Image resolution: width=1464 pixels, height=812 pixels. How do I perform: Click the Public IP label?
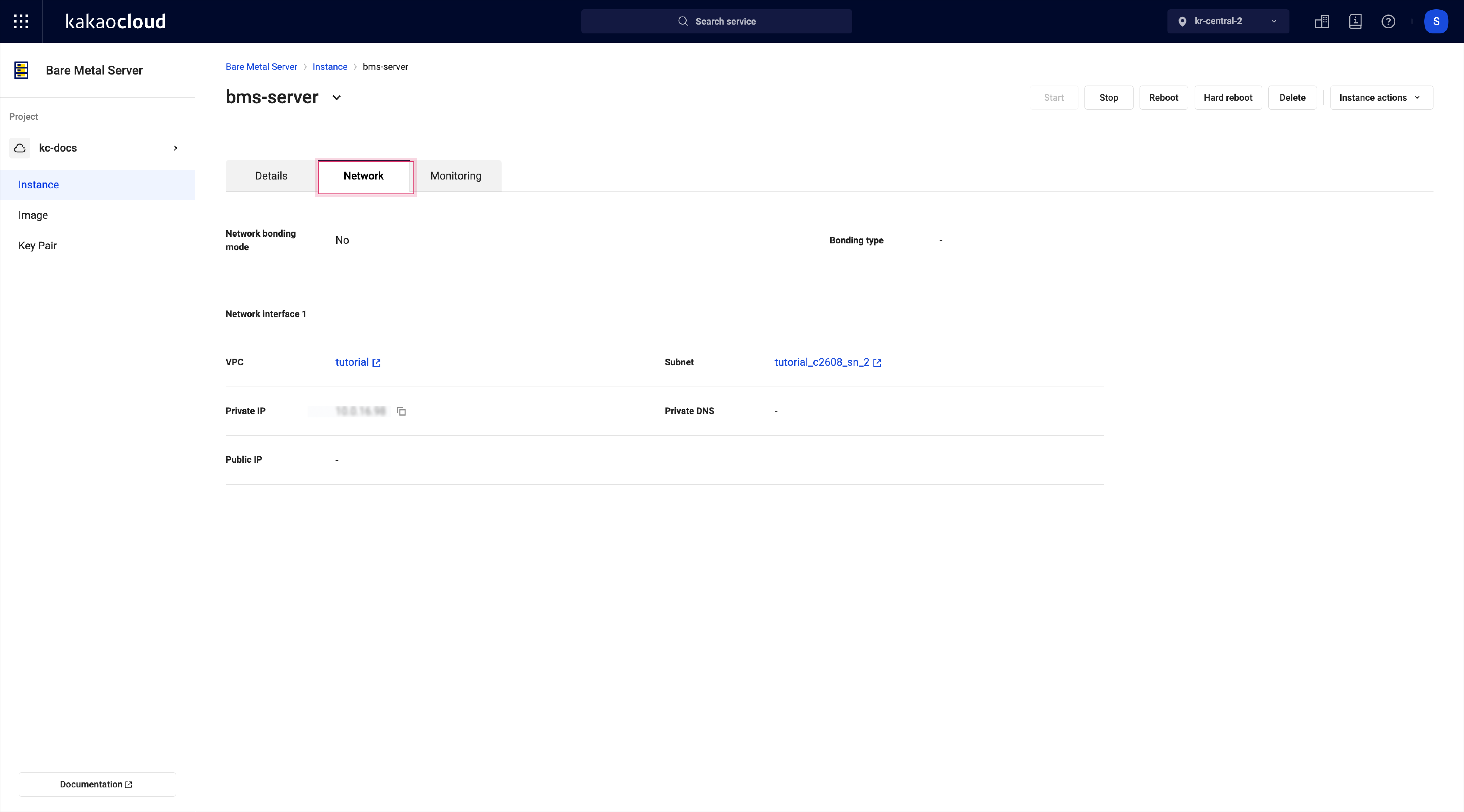[x=244, y=460]
